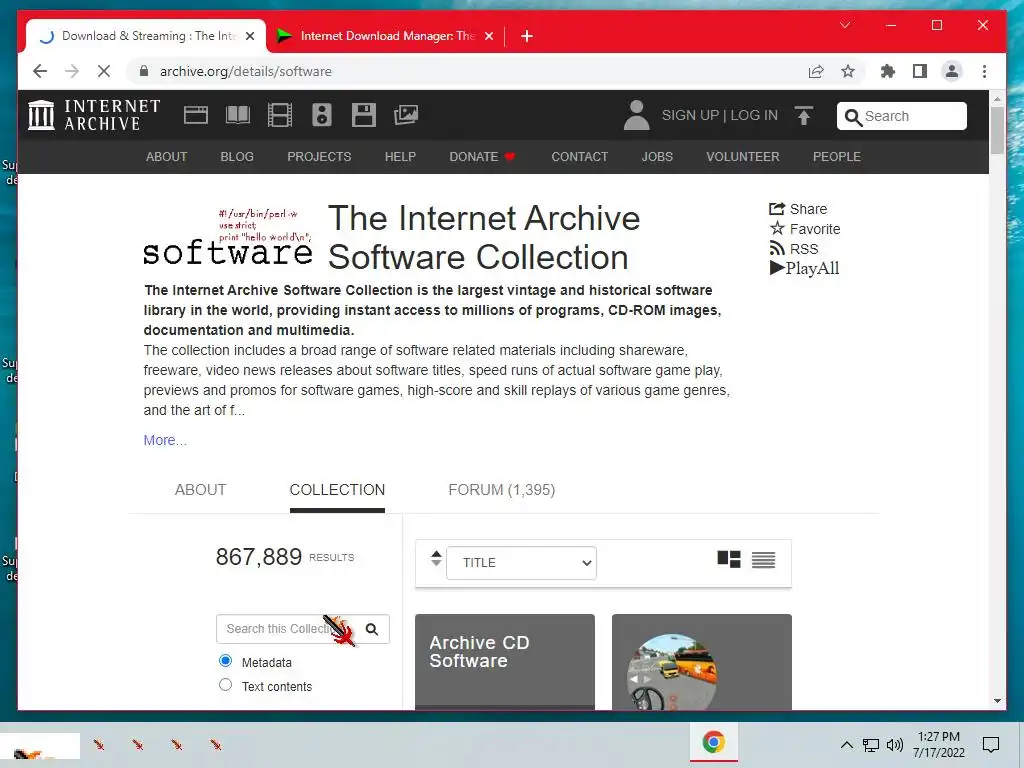Close the Internet Download Manager tab
This screenshot has height=768, width=1024.
click(x=488, y=36)
